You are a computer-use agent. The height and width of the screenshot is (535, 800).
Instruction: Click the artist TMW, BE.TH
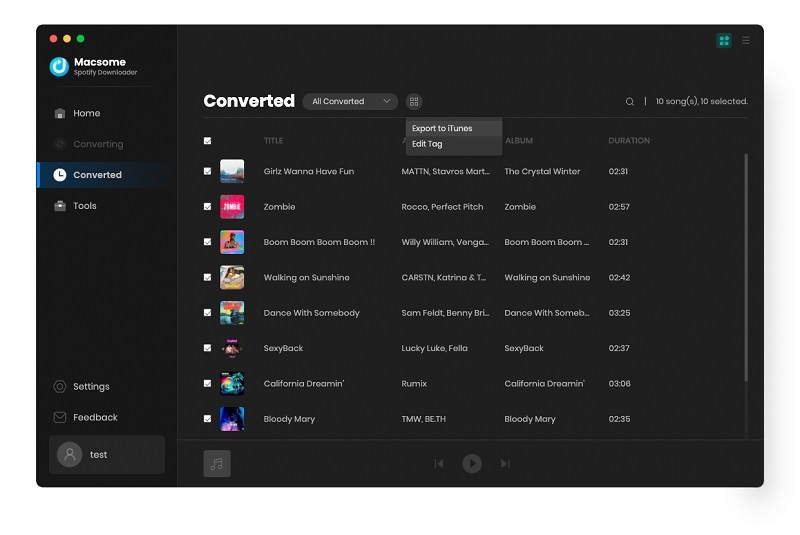[423, 419]
